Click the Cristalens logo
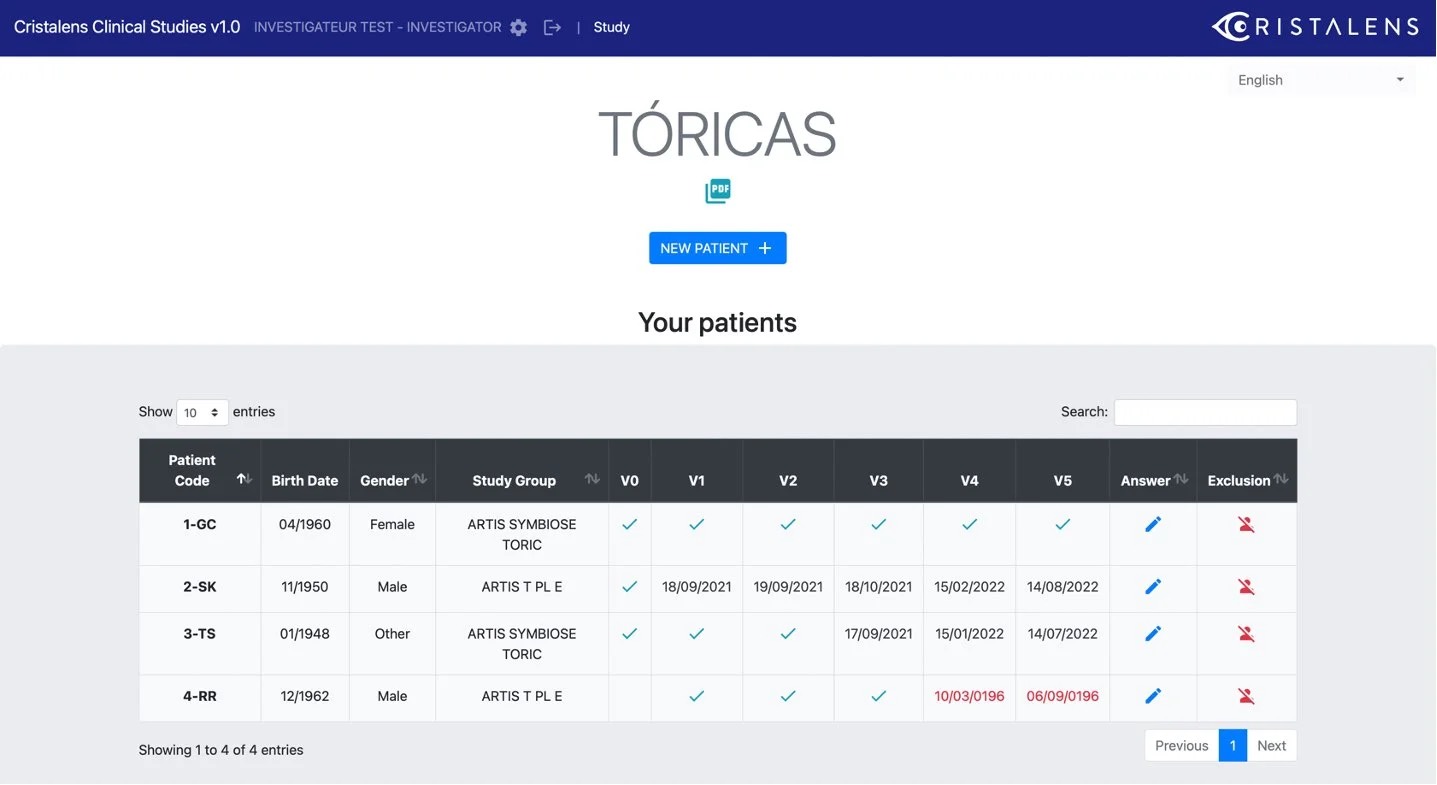Screen dimensions: 1437x785 pyautogui.click(x=1315, y=27)
